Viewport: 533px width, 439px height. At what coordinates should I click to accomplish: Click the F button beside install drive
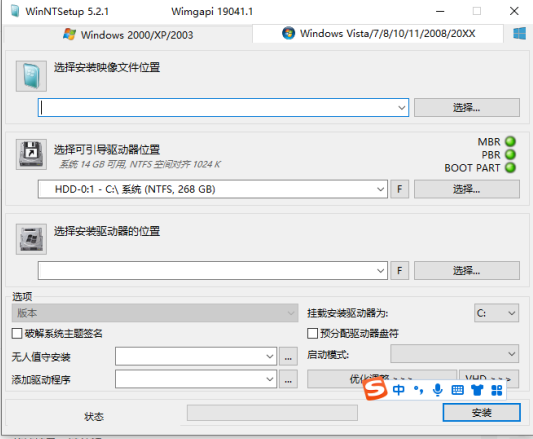(399, 271)
